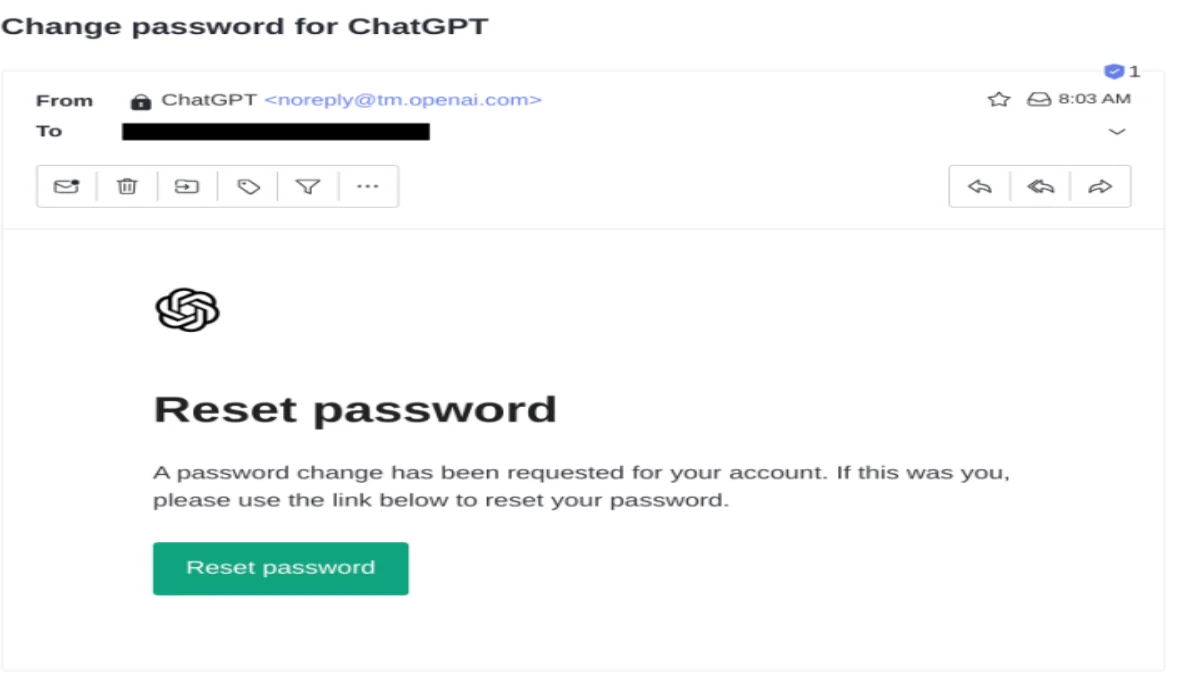This screenshot has width=1200, height=675.
Task: Open the more actions ellipsis menu
Action: coord(368,186)
